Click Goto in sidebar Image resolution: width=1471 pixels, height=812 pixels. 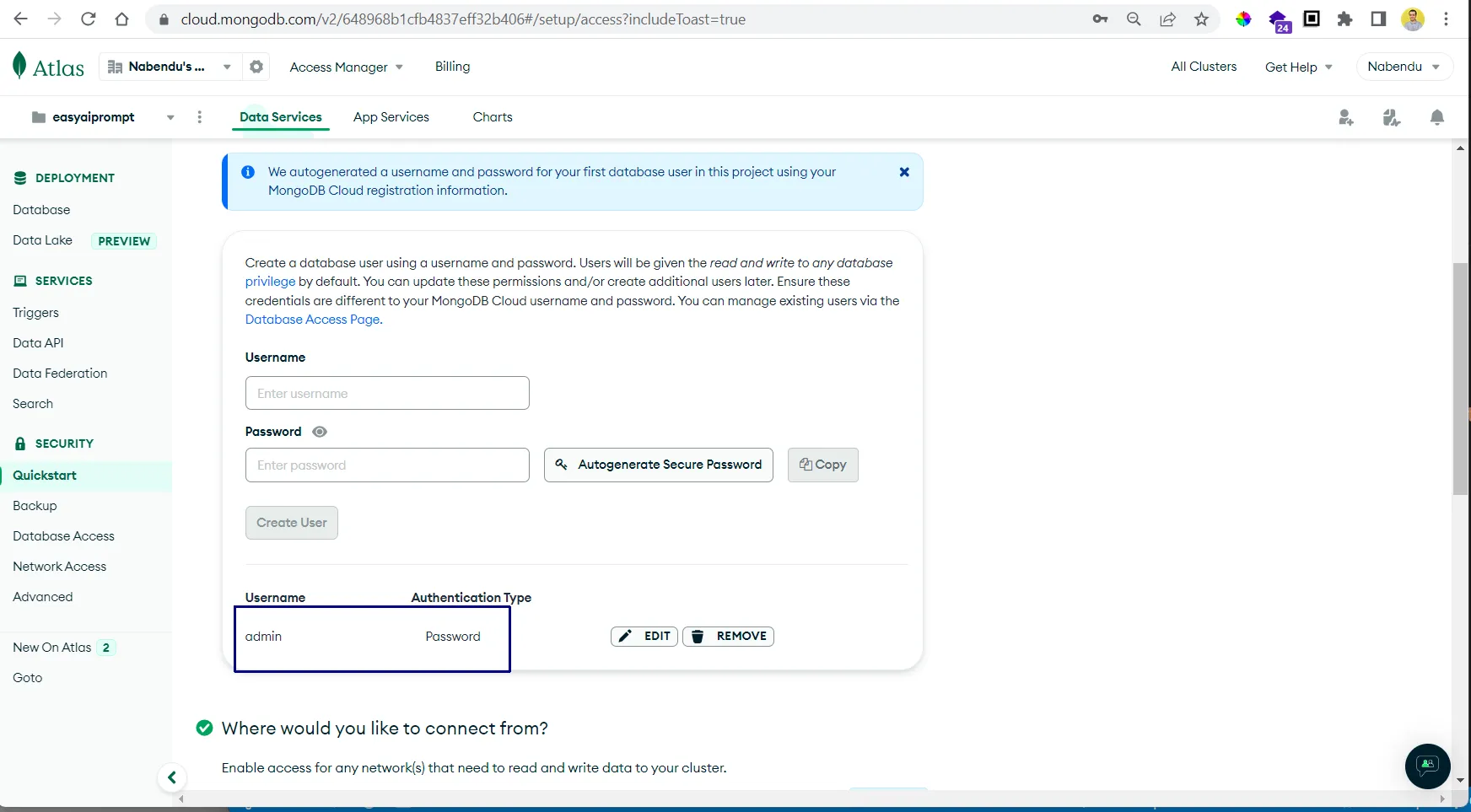27,678
